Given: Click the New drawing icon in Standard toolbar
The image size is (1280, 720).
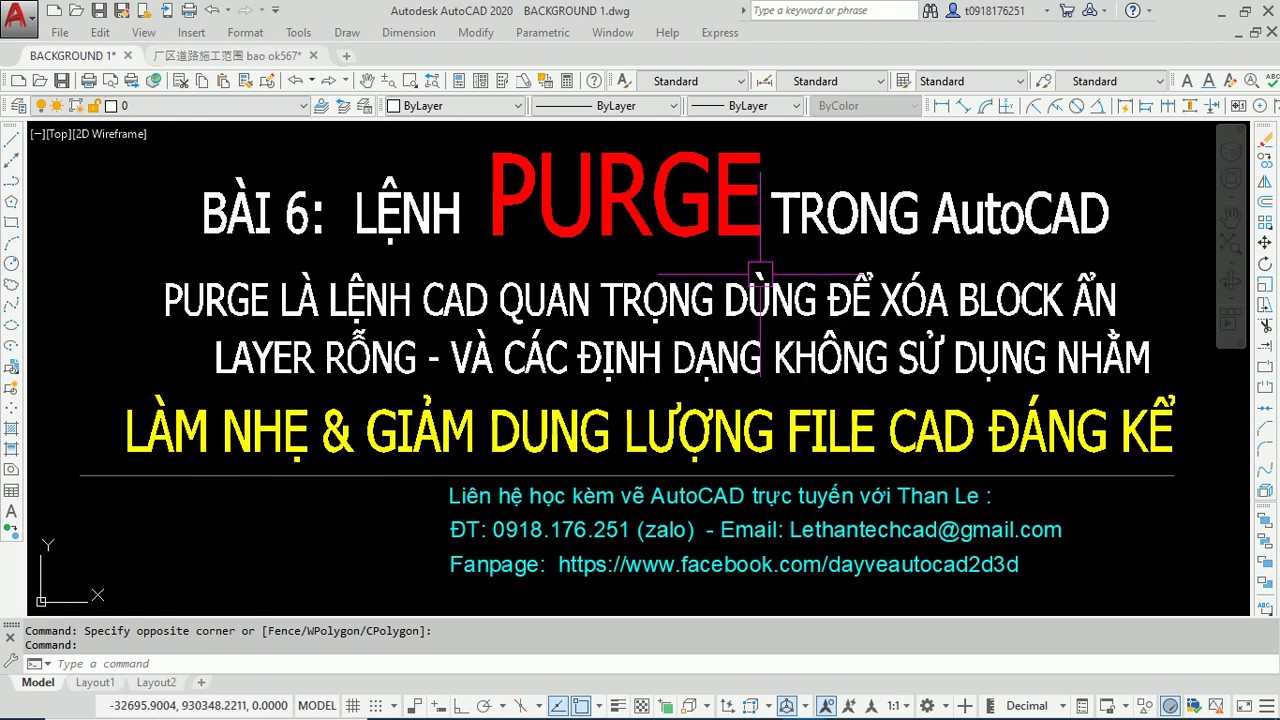Looking at the screenshot, I should point(18,81).
